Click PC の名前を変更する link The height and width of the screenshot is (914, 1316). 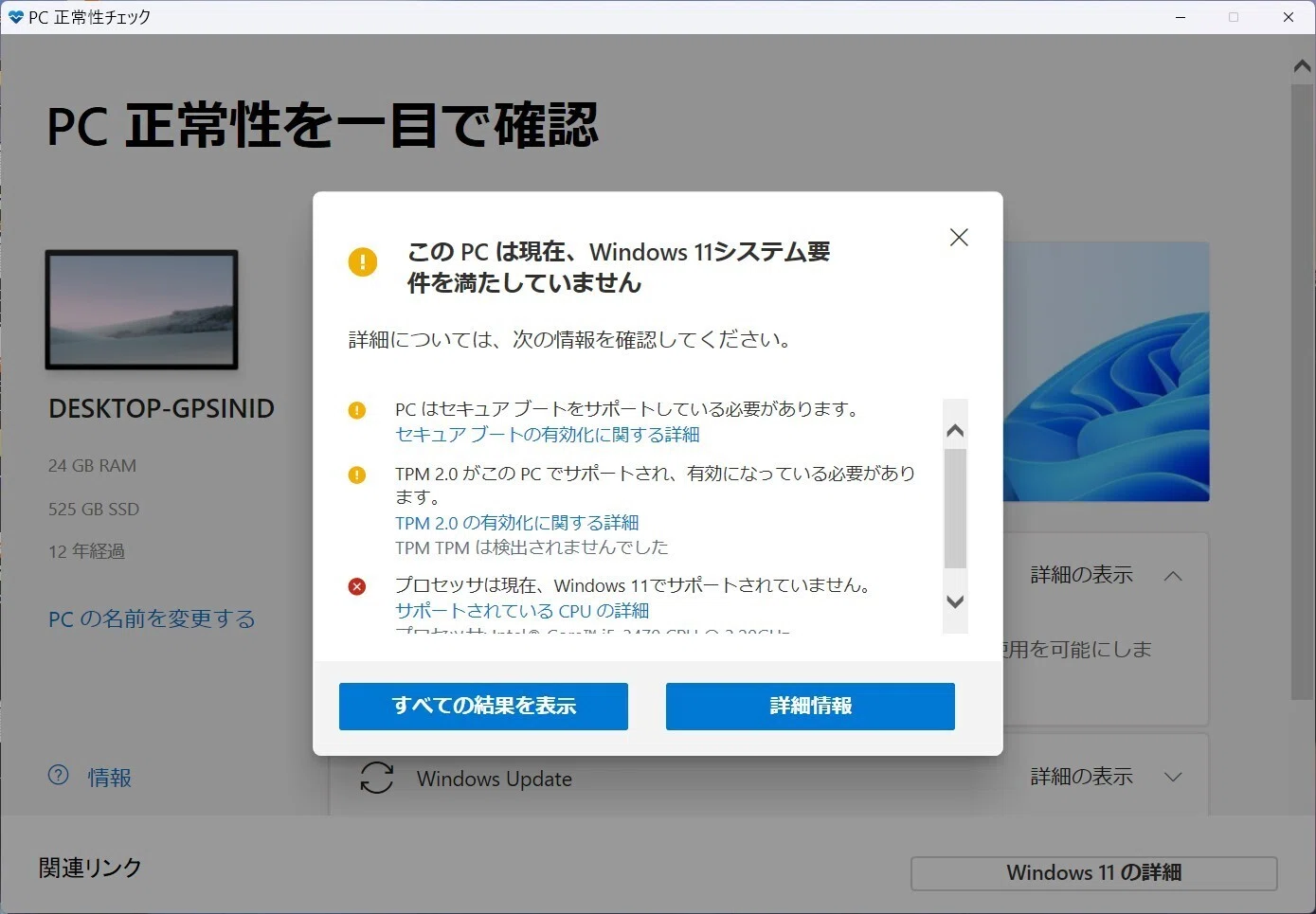pos(152,618)
